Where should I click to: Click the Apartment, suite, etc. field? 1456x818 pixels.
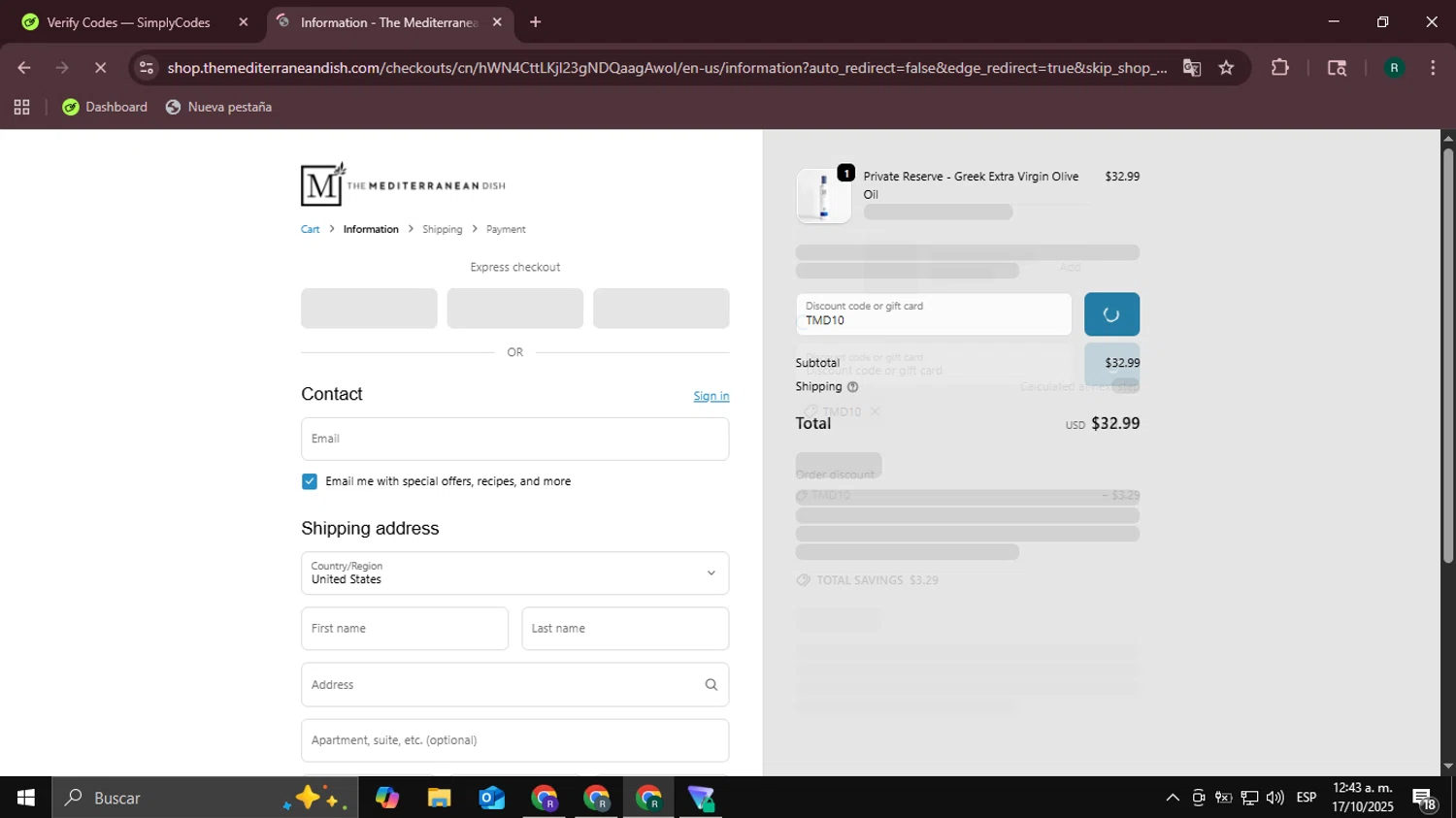point(514,740)
